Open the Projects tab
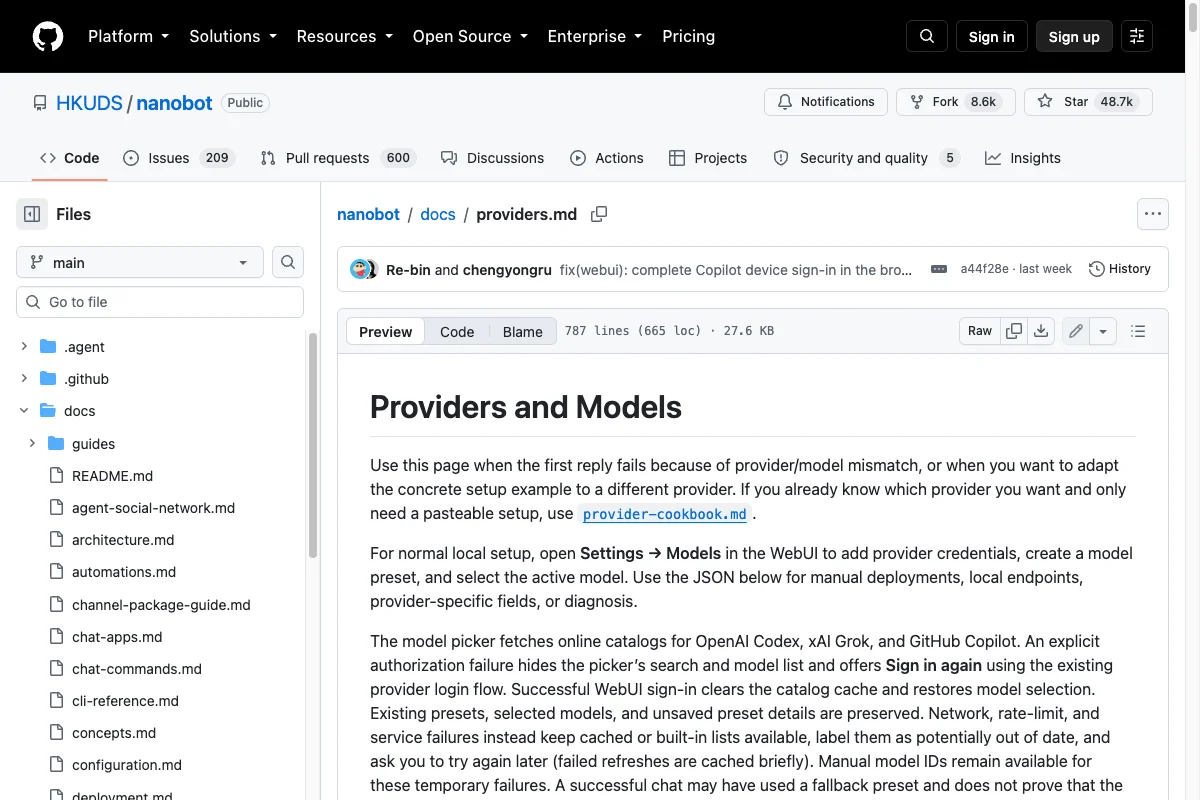 tap(708, 158)
